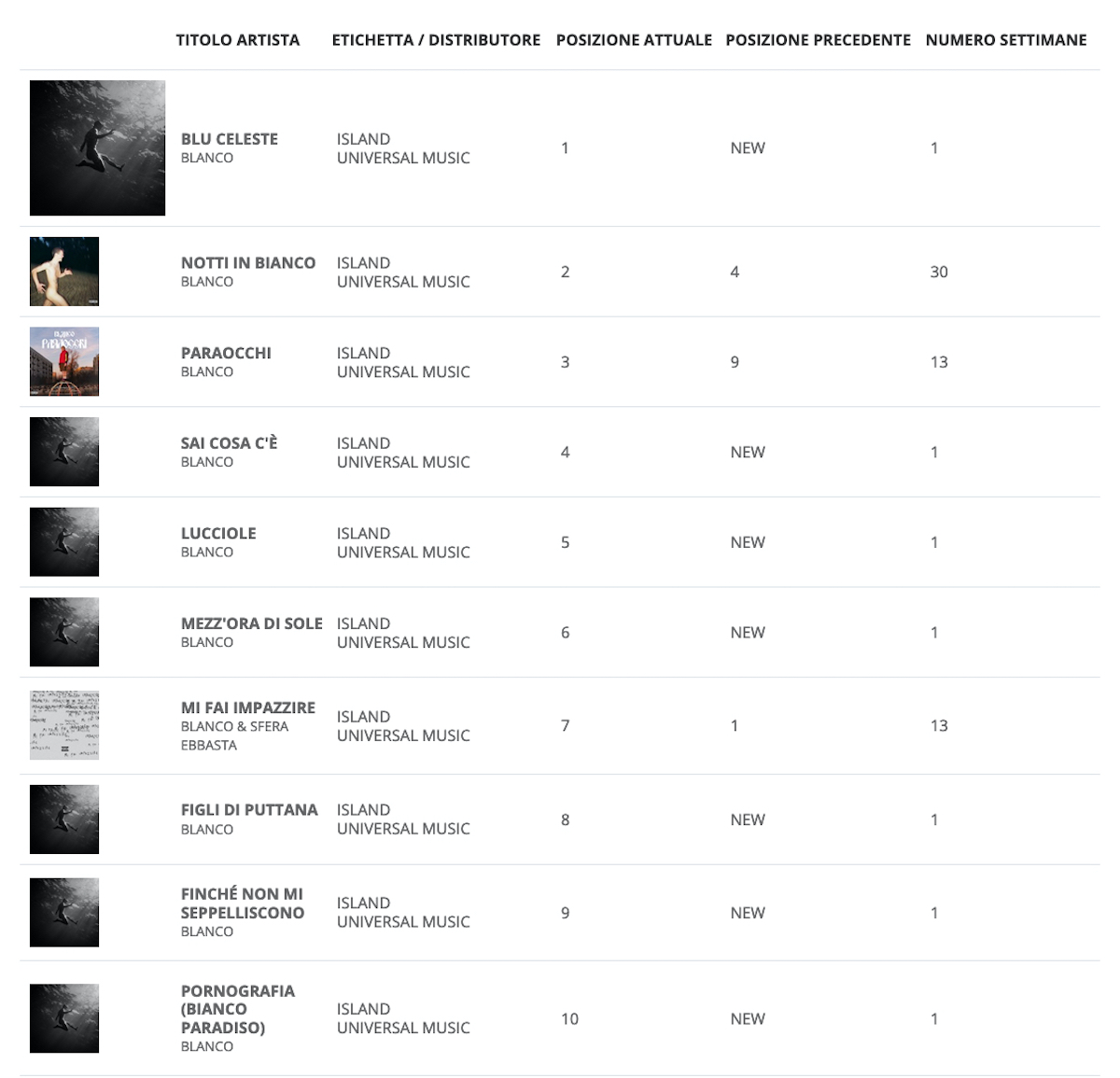
Task: Click the Mezz'ora di Sole cover thumbnail
Action: 64,632
